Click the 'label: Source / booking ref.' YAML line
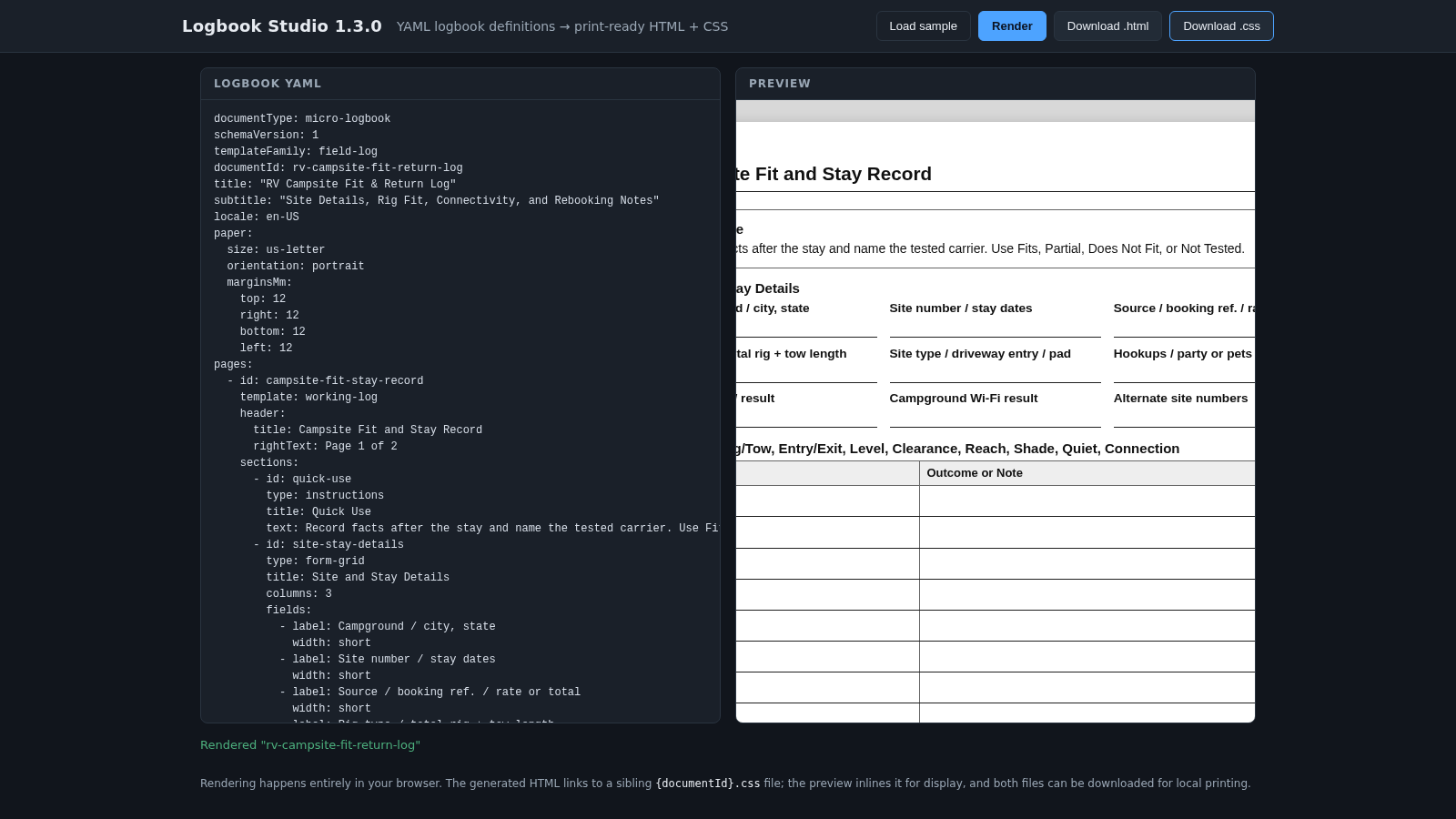Viewport: 1456px width, 819px height. 430,693
